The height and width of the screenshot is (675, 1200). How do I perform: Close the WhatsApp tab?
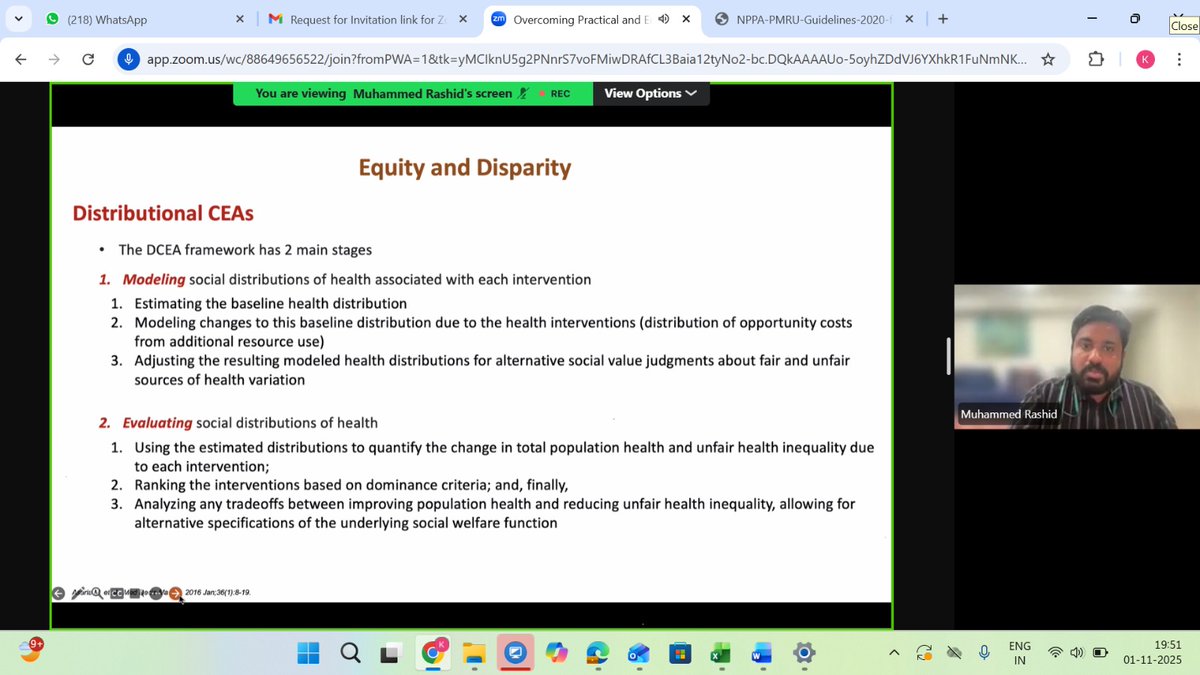click(239, 19)
